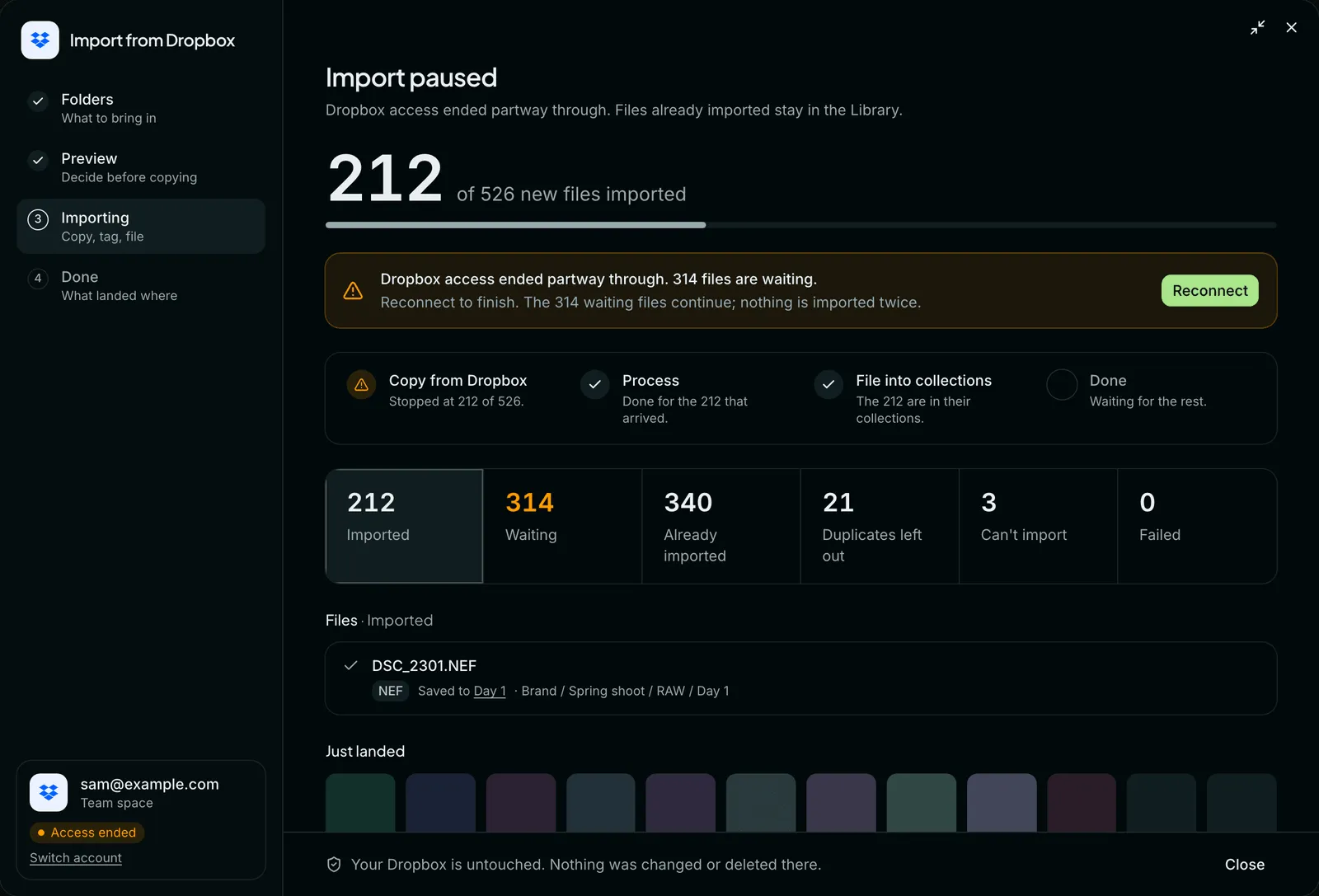Open the first dark green Just landed thumbnail

[x=360, y=803]
